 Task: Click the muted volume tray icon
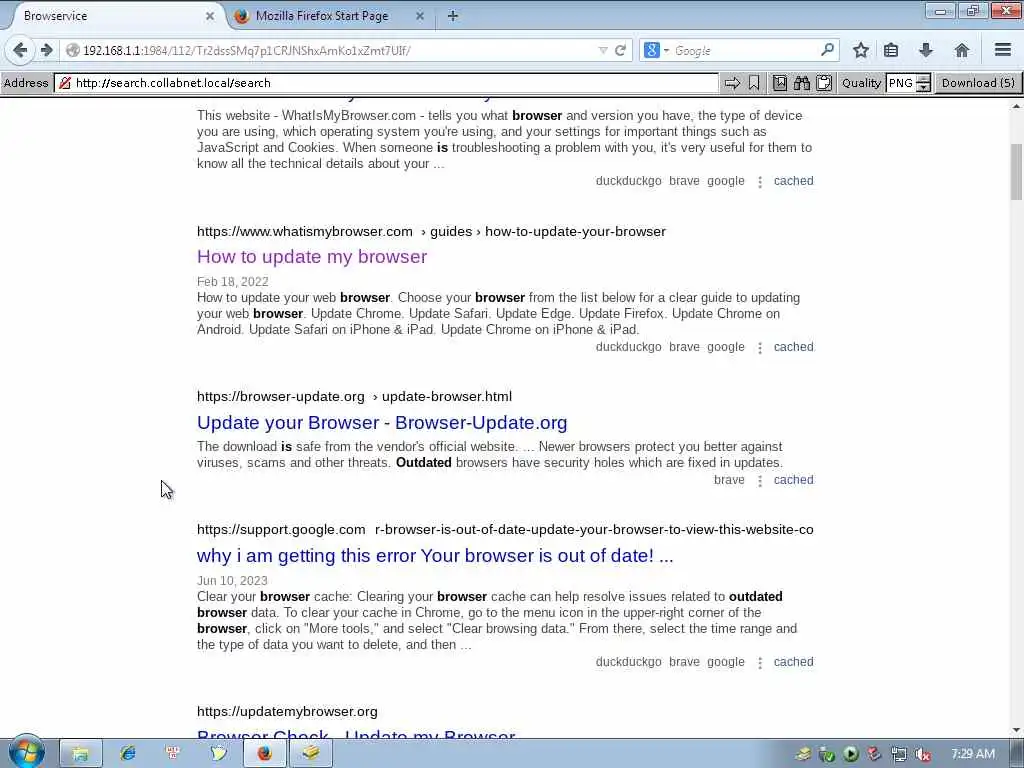tap(922, 754)
